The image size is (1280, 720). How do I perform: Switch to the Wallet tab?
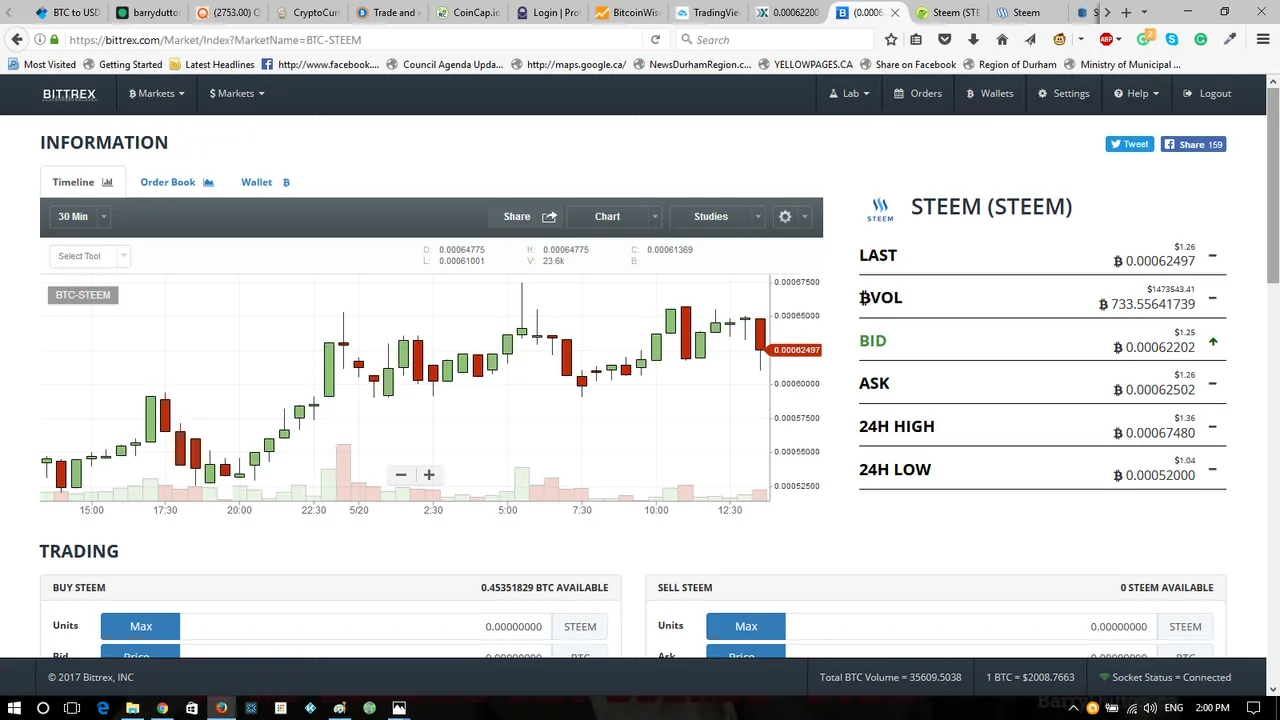tap(265, 182)
